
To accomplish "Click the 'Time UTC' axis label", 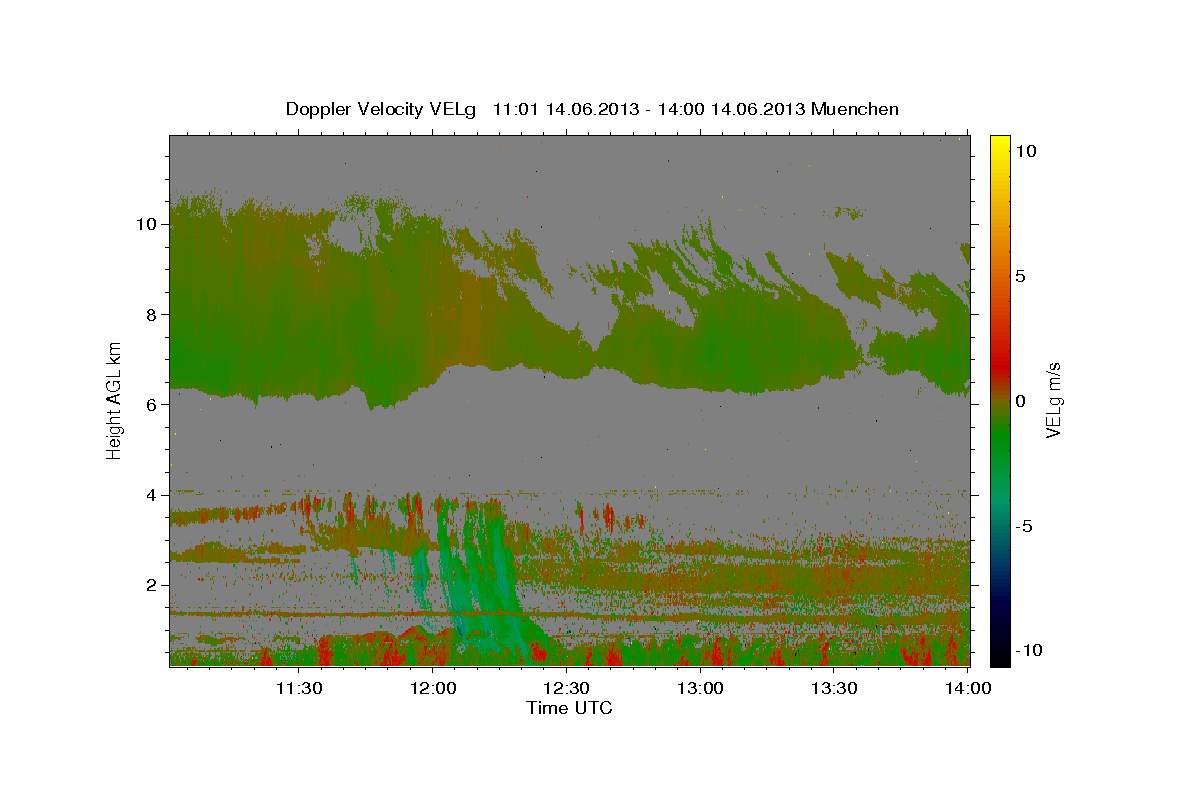I will tap(569, 708).
